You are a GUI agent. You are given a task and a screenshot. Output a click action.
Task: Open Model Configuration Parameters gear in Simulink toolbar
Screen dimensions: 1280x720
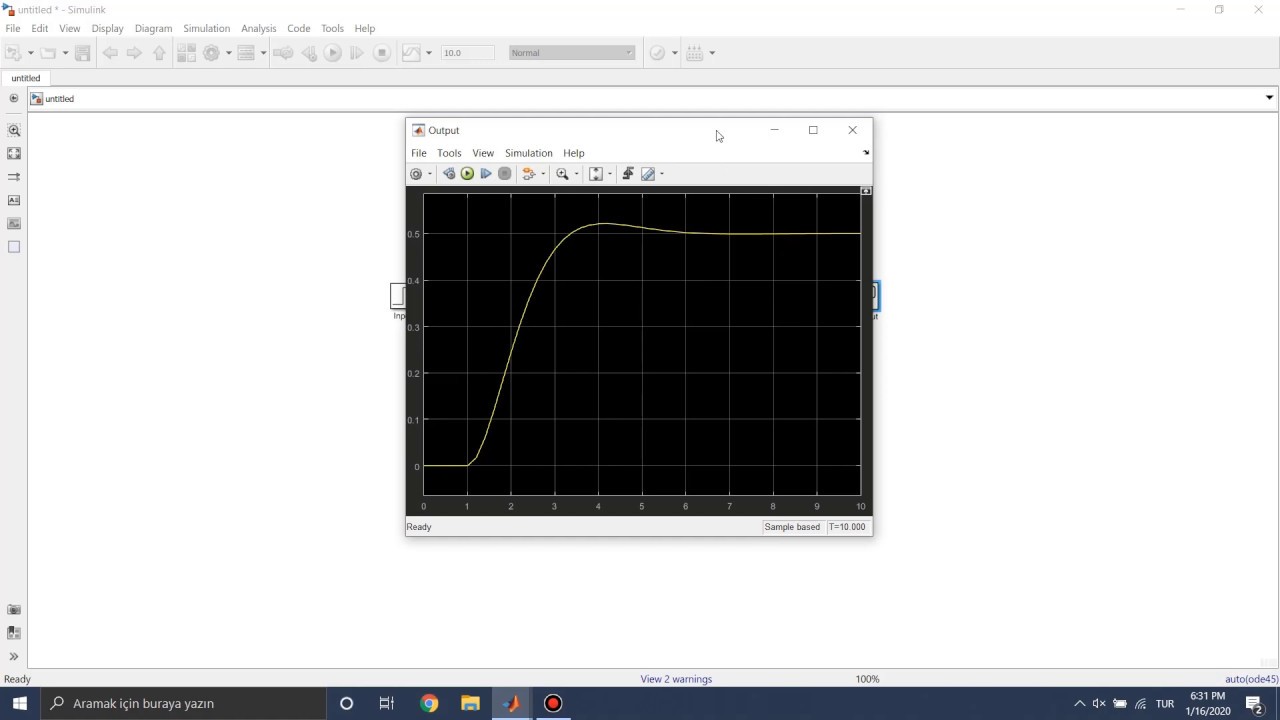pos(212,53)
